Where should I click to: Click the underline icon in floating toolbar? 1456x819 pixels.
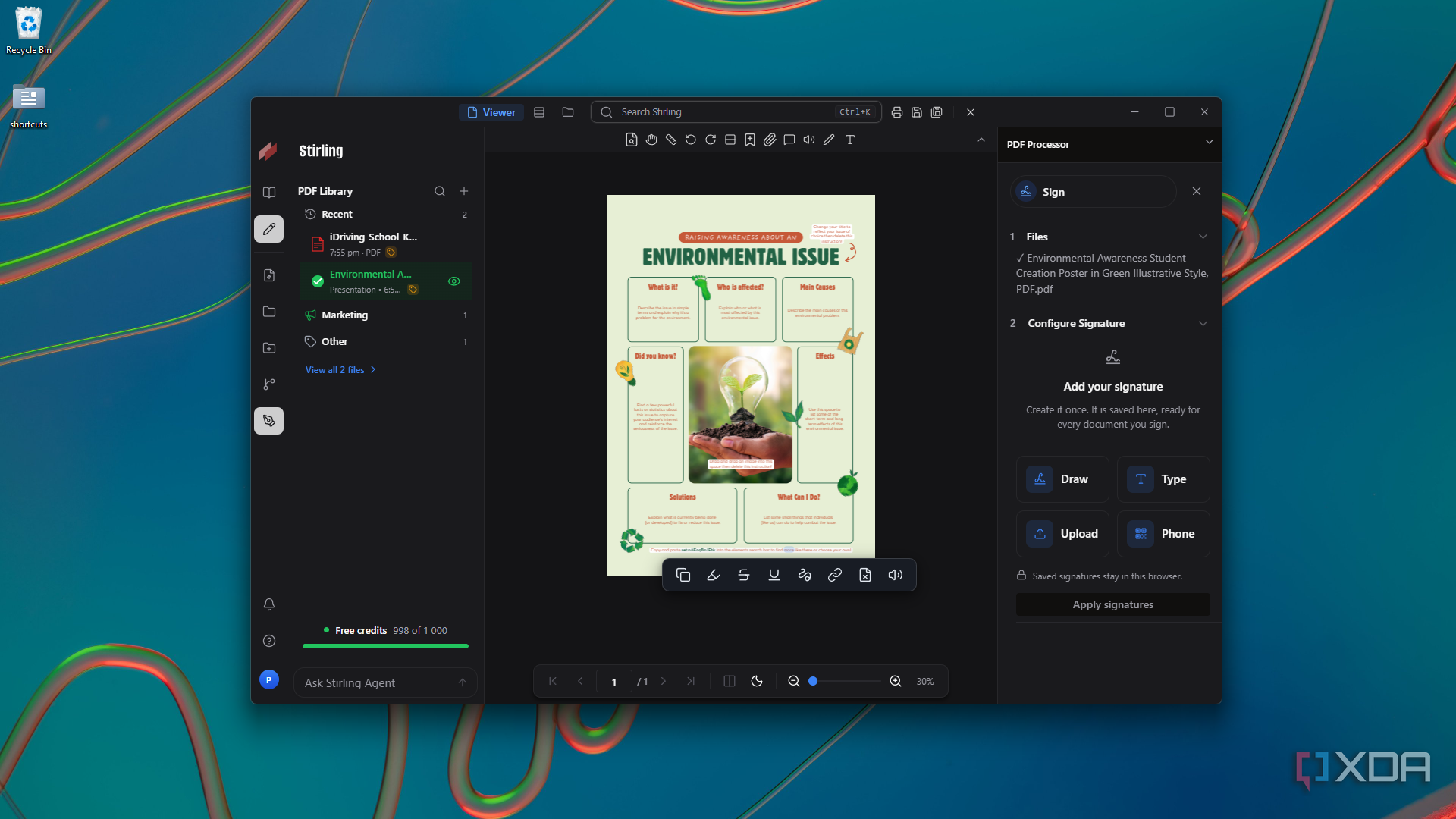pyautogui.click(x=774, y=575)
